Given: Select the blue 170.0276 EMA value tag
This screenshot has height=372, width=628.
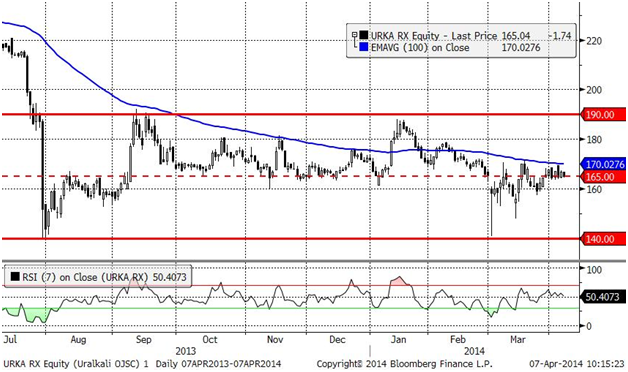Looking at the screenshot, I should (603, 164).
